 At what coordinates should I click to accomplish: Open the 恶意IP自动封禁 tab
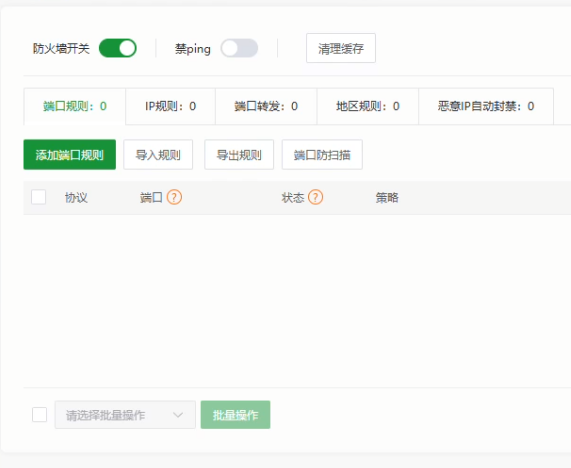pyautogui.click(x=486, y=106)
